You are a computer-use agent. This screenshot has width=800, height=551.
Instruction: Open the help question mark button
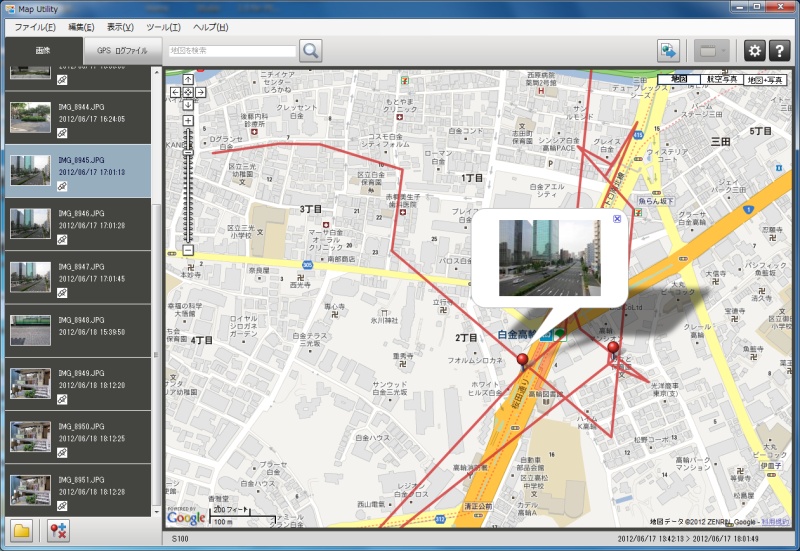tap(779, 51)
